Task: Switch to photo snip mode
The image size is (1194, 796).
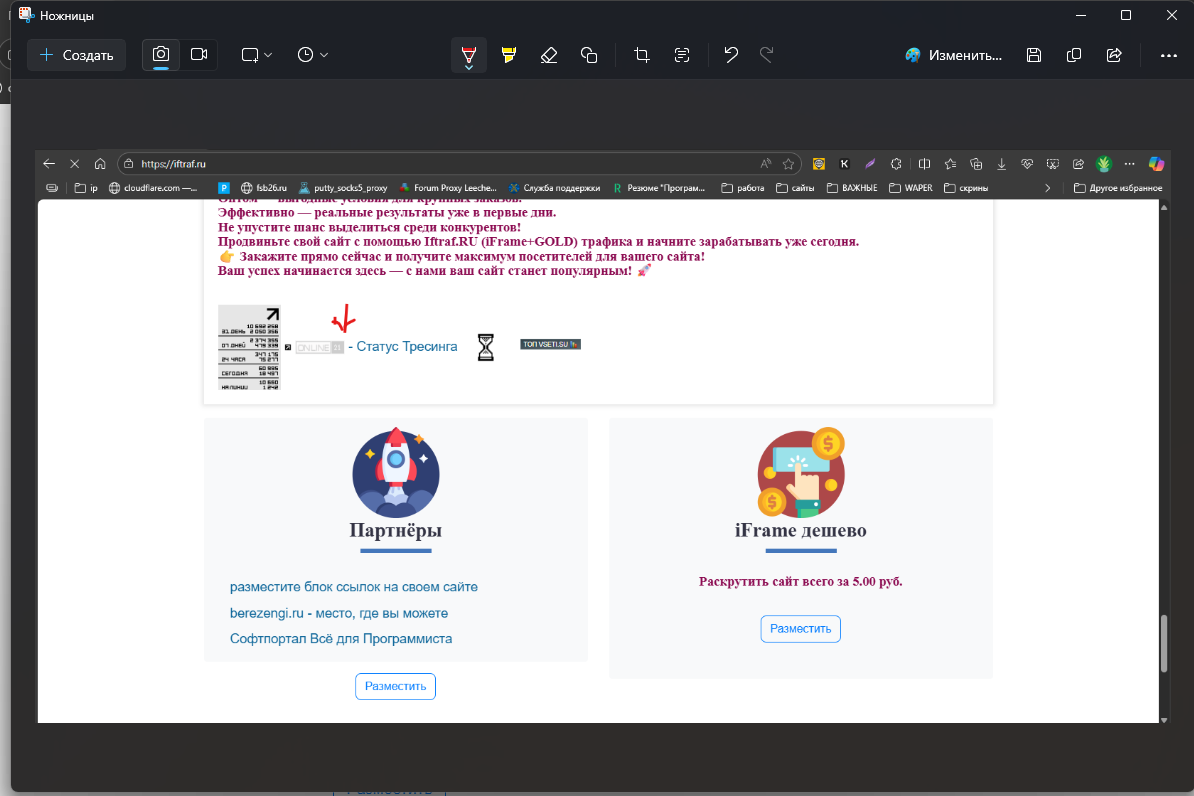Action: [x=161, y=55]
